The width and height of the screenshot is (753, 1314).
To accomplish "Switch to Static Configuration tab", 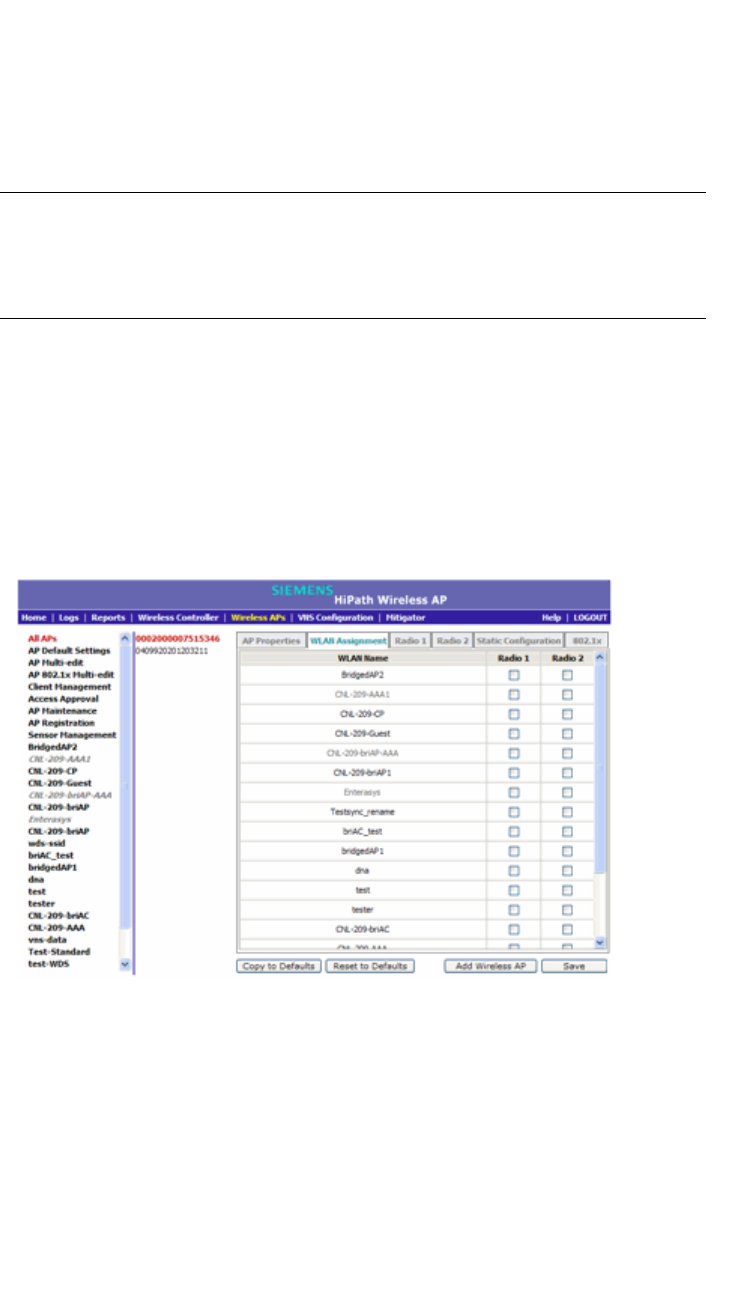I will coord(518,641).
